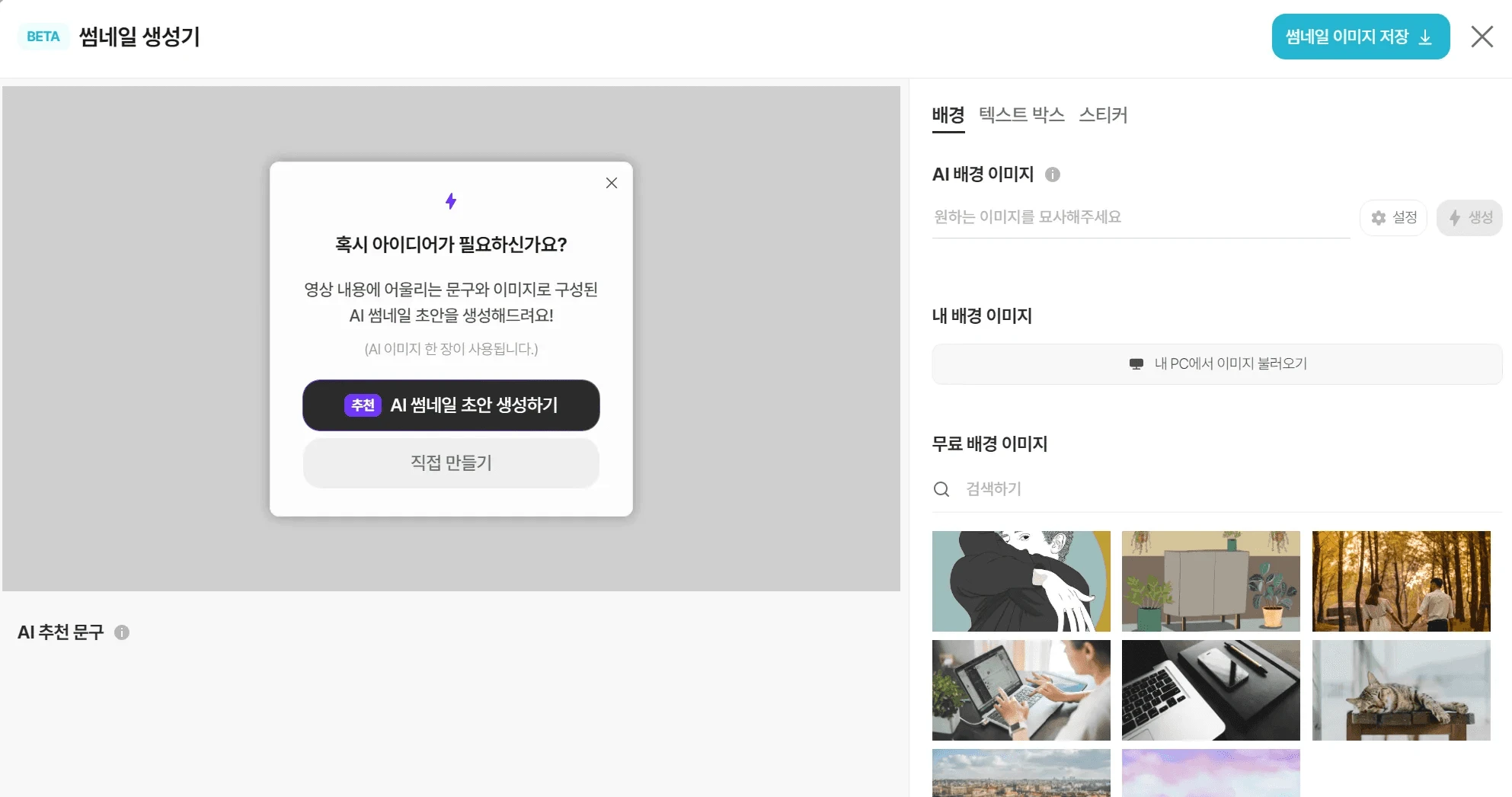Select the person typing on laptop photo
This screenshot has width=1512, height=797.
(1021, 690)
